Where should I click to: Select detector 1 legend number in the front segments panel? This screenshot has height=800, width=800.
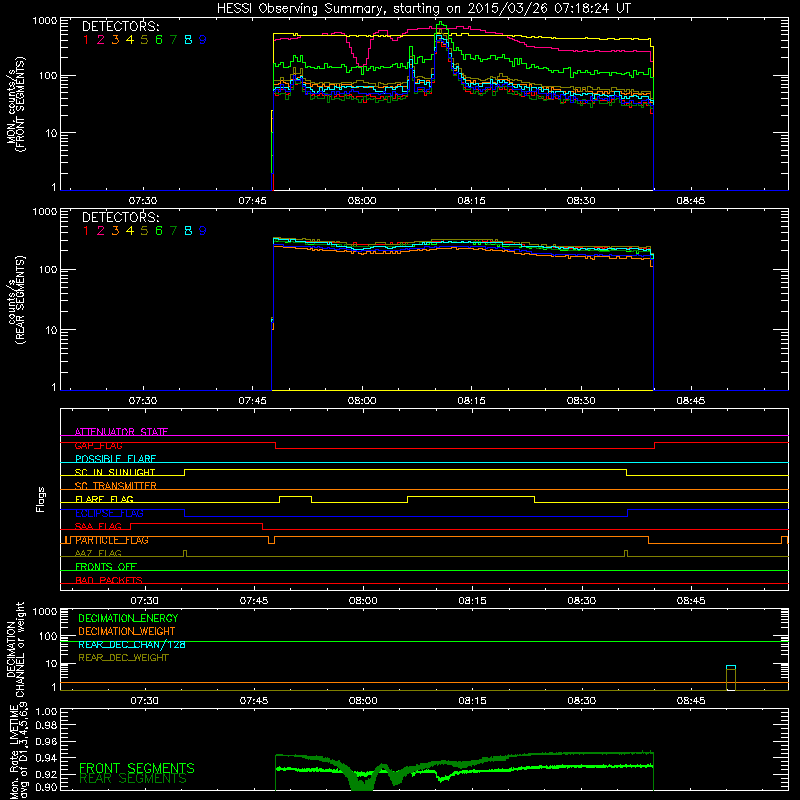tap(86, 40)
